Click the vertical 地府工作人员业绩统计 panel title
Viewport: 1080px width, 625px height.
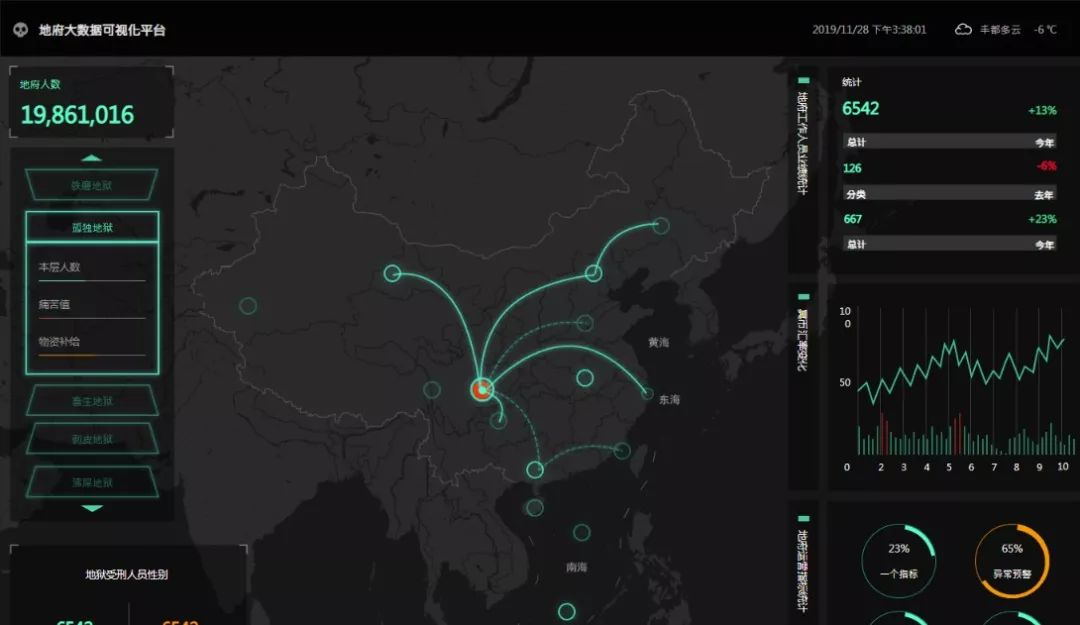pyautogui.click(x=802, y=143)
